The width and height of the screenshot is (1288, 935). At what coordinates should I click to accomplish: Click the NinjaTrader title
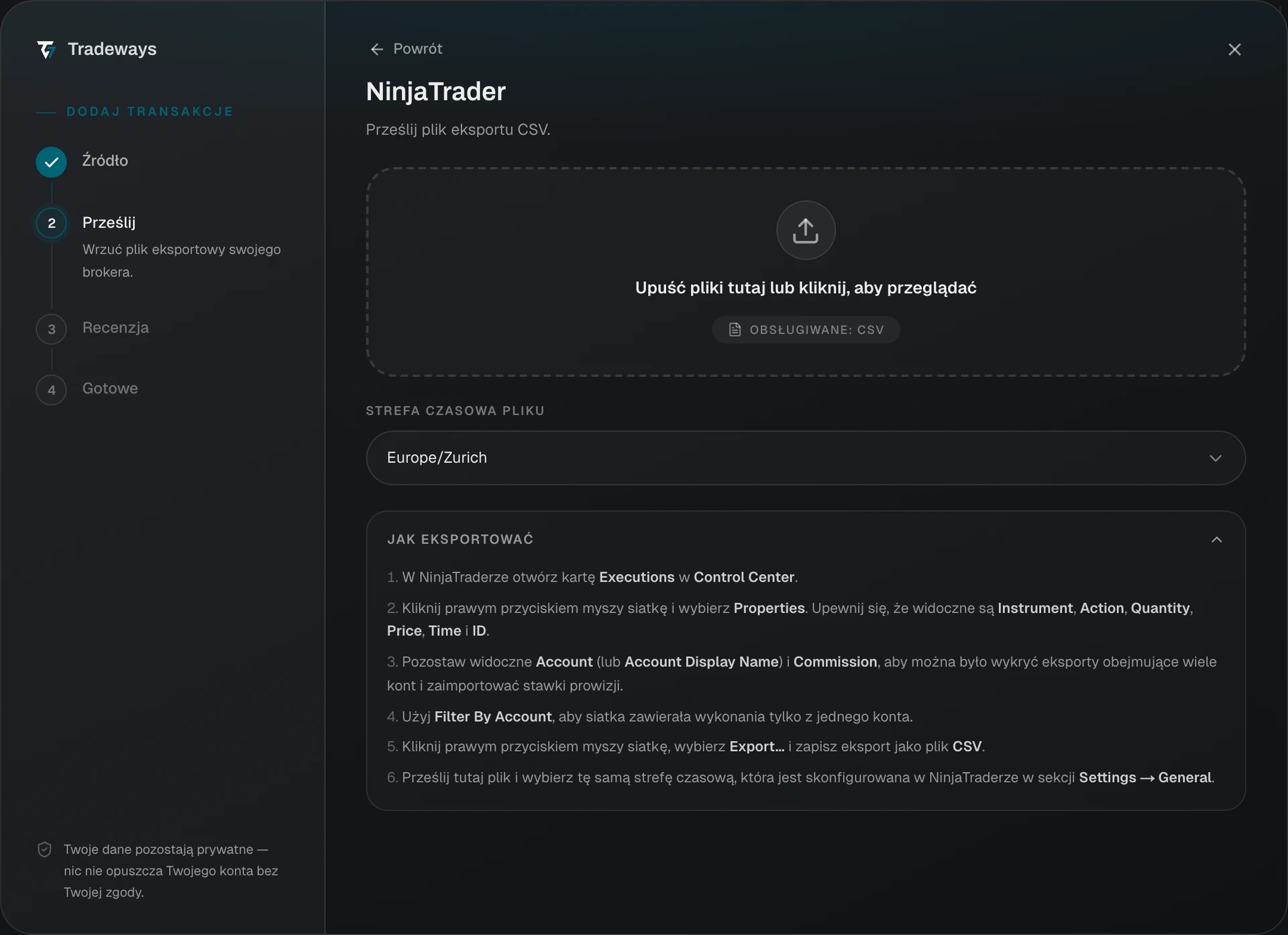point(436,92)
